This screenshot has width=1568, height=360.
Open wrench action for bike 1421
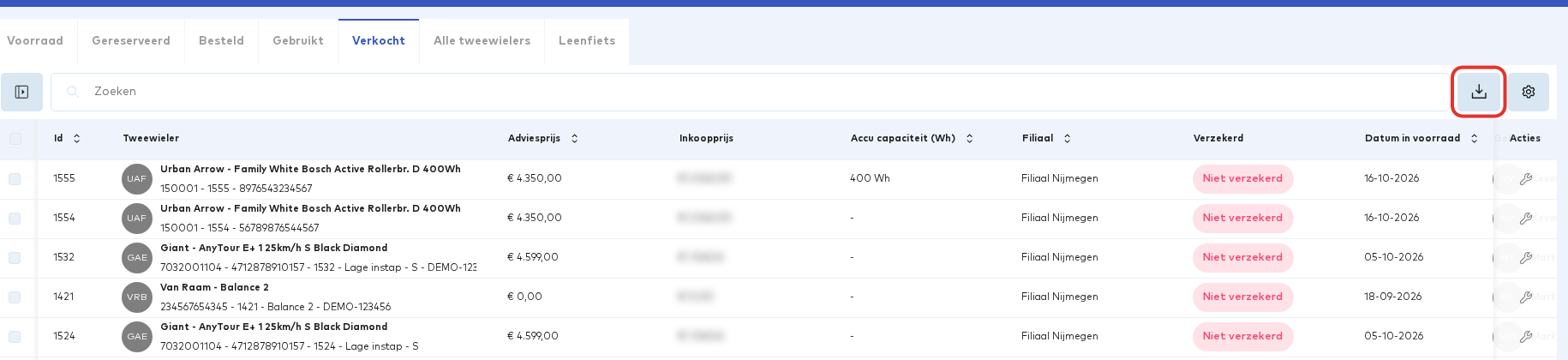click(x=1526, y=297)
